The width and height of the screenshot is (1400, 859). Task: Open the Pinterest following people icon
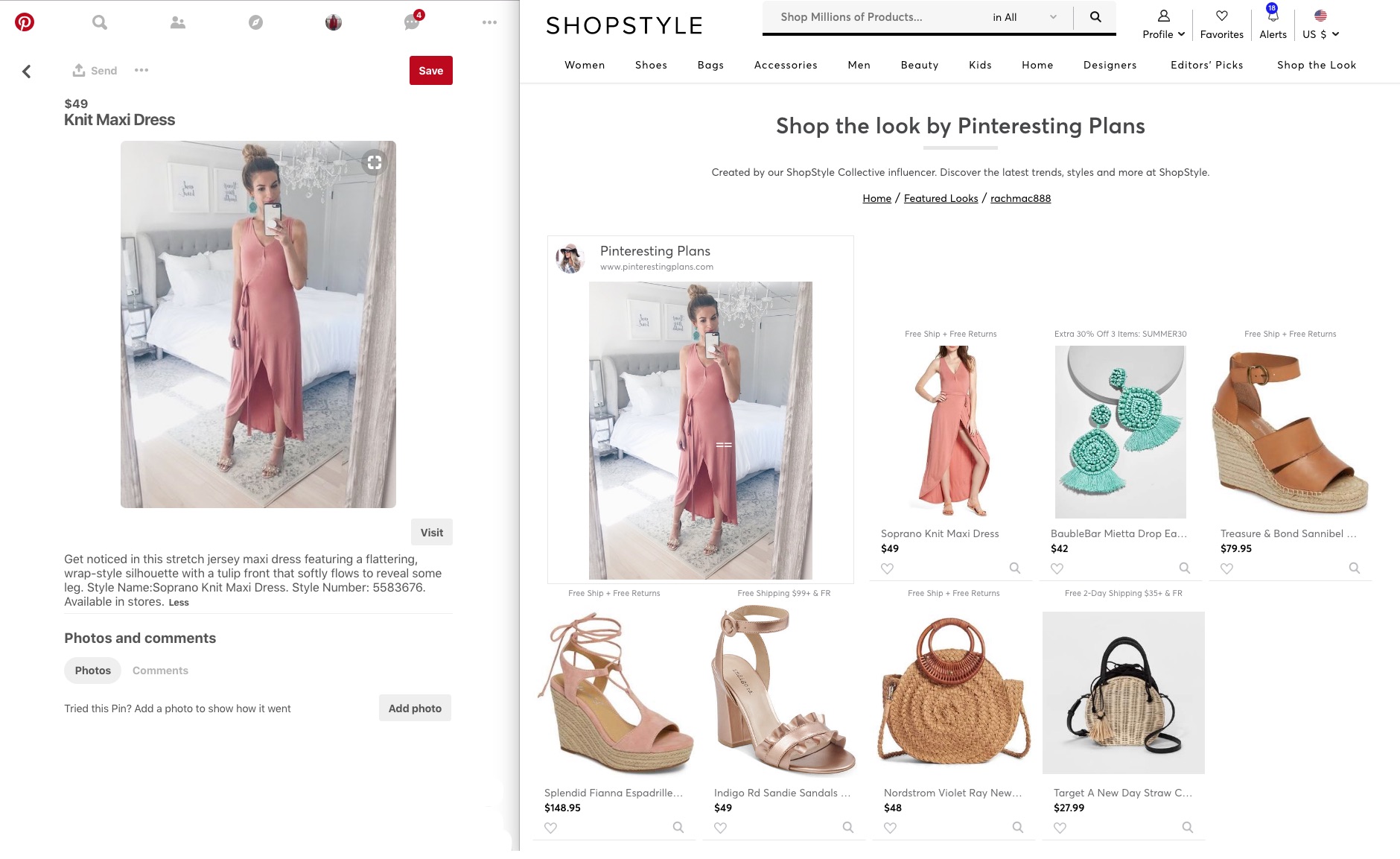point(177,23)
